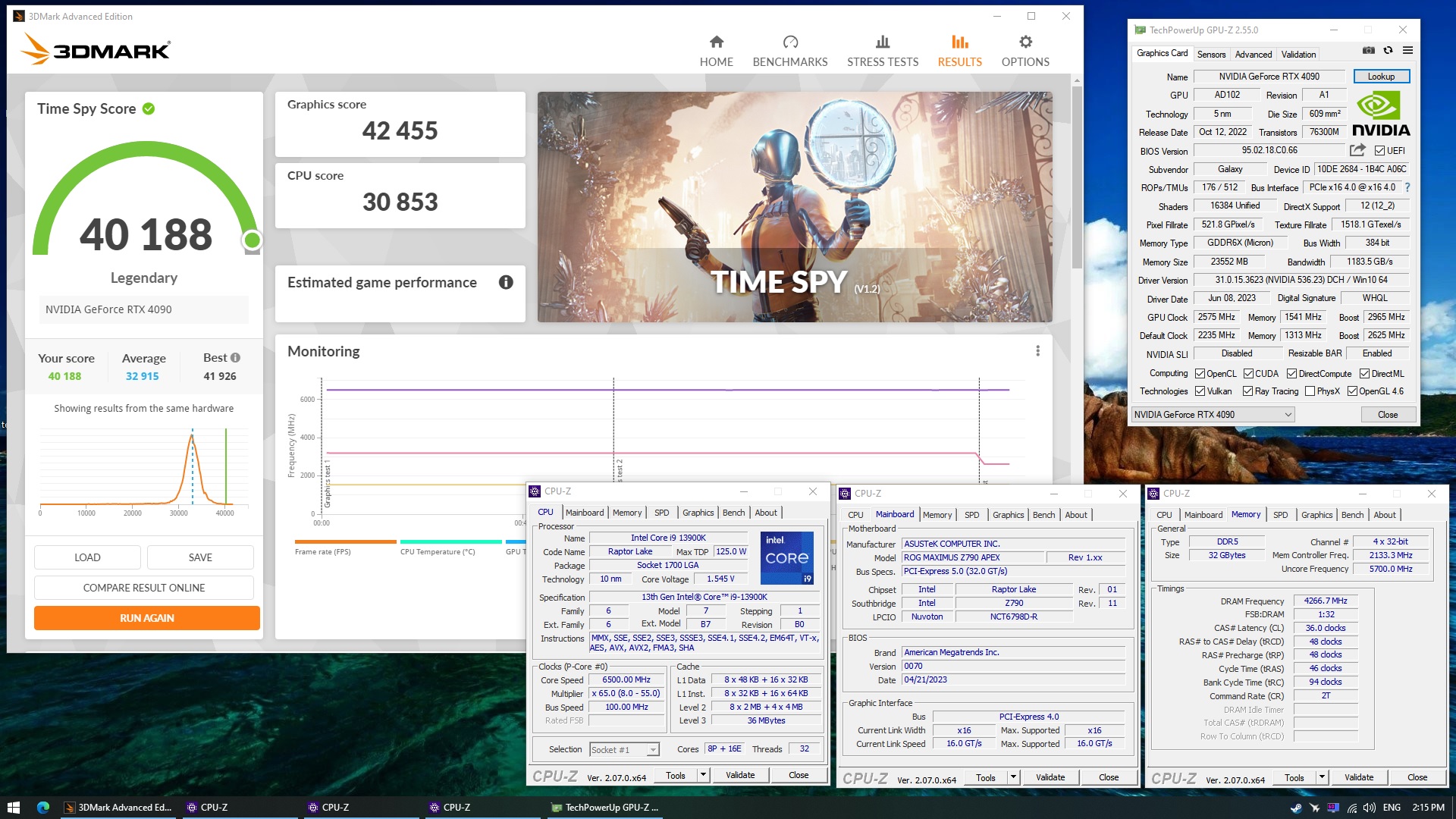Viewport: 1456px width, 819px height.
Task: Click the green validated checkmark beside Time Spy Score
Action: point(149,108)
